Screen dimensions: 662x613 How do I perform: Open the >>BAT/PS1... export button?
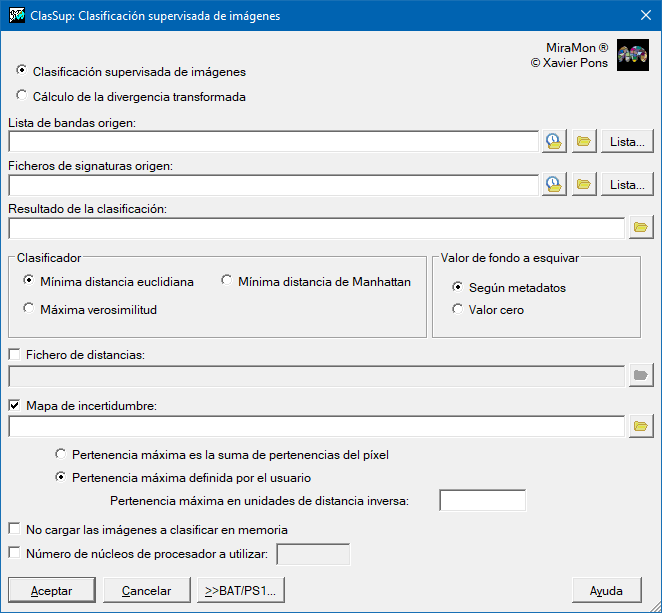coord(241,591)
